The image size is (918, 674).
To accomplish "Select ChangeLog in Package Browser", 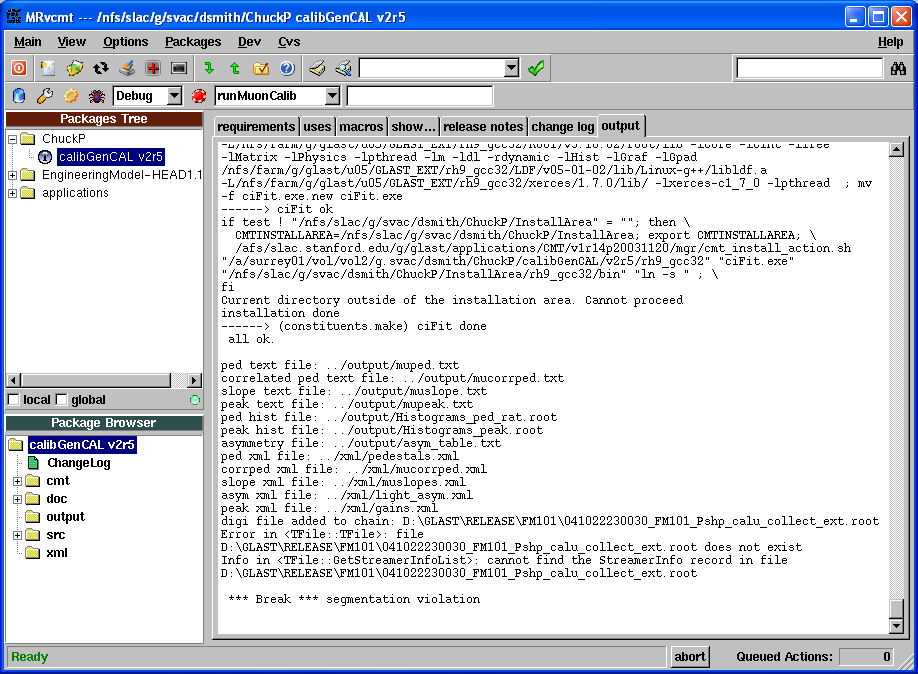I will coord(78,463).
